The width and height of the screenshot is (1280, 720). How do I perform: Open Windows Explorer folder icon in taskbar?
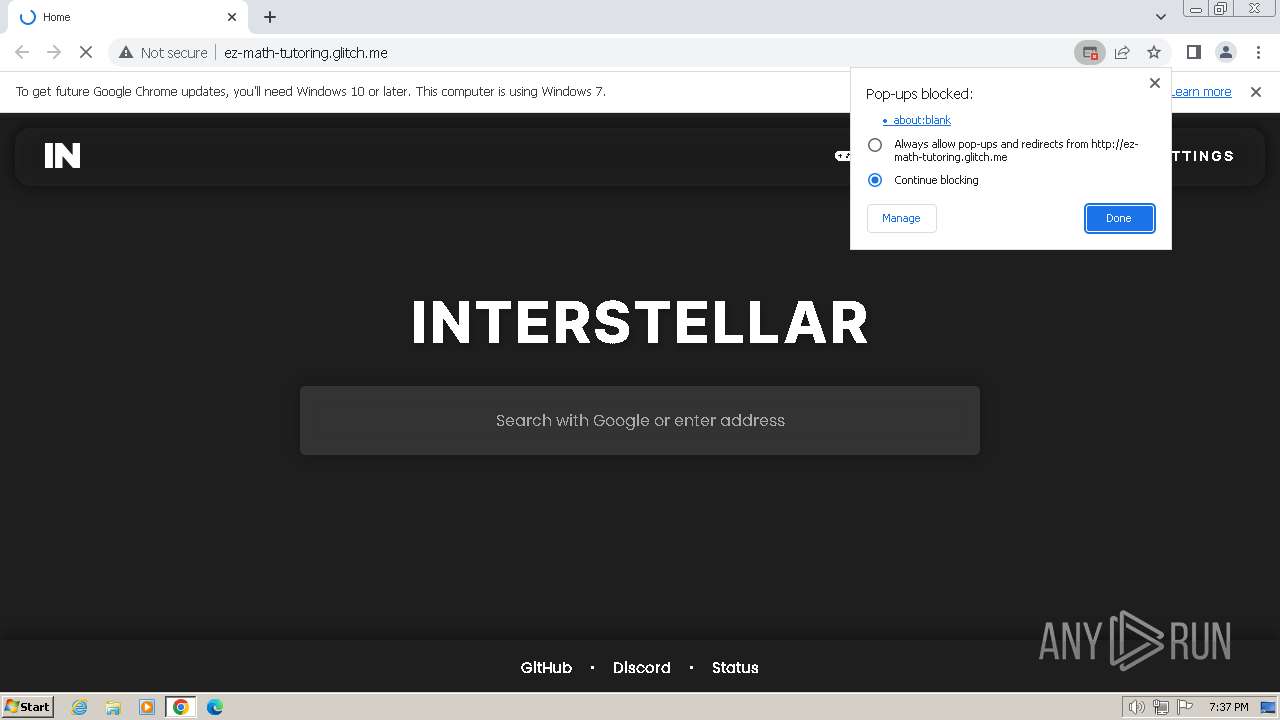point(113,707)
